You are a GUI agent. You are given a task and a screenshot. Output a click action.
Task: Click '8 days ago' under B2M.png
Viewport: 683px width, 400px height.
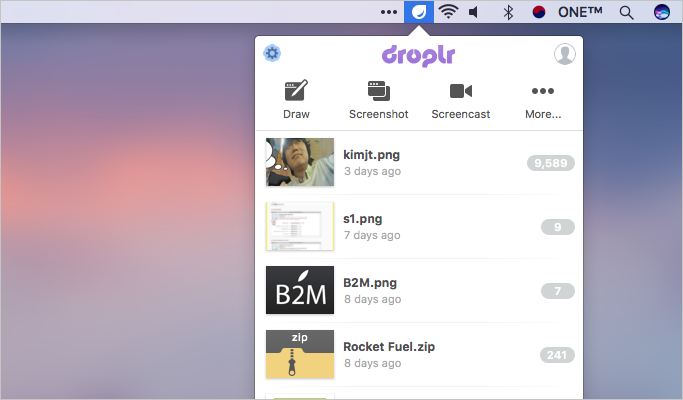coord(372,299)
